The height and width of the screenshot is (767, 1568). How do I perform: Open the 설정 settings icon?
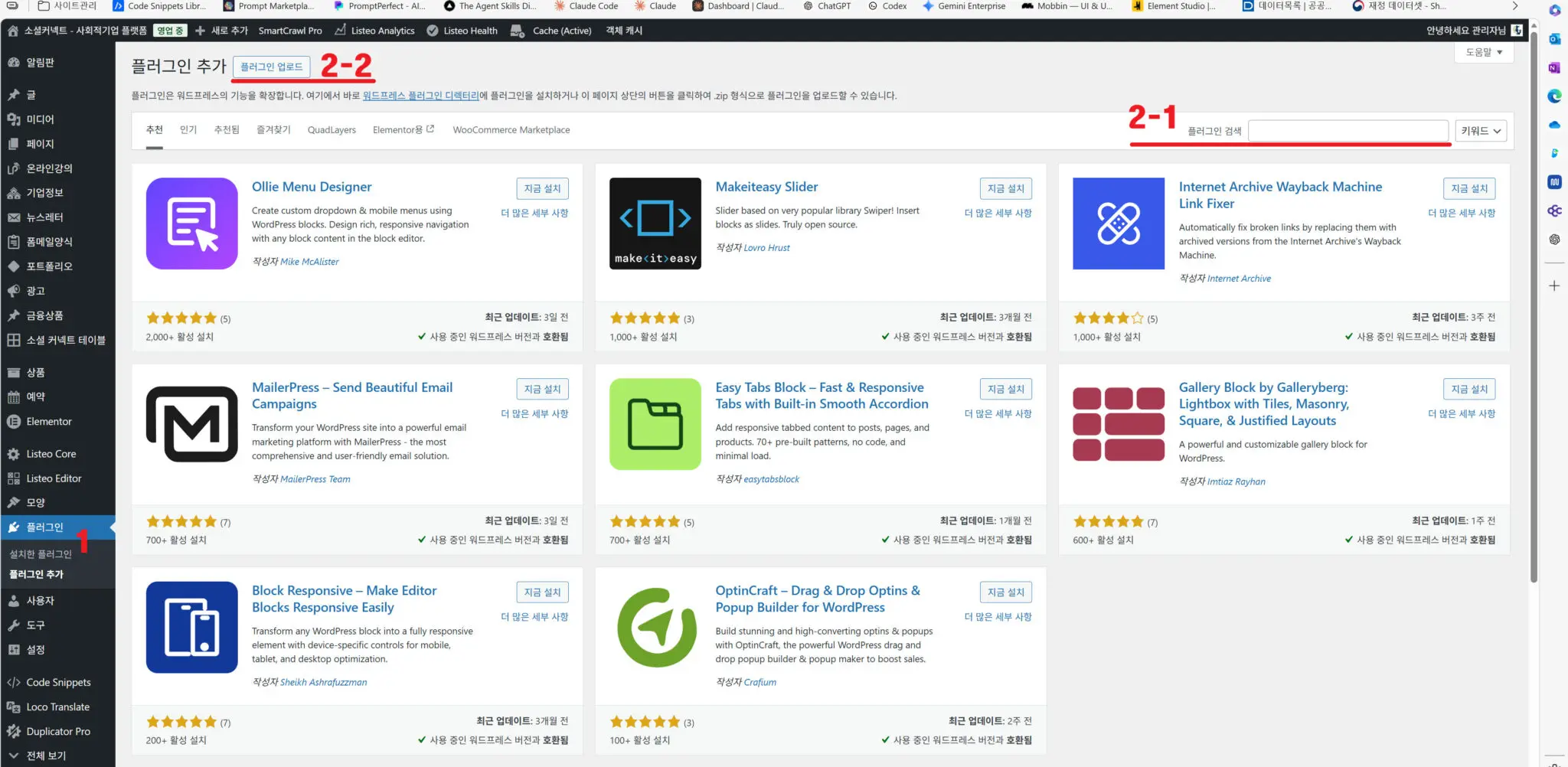[x=13, y=650]
